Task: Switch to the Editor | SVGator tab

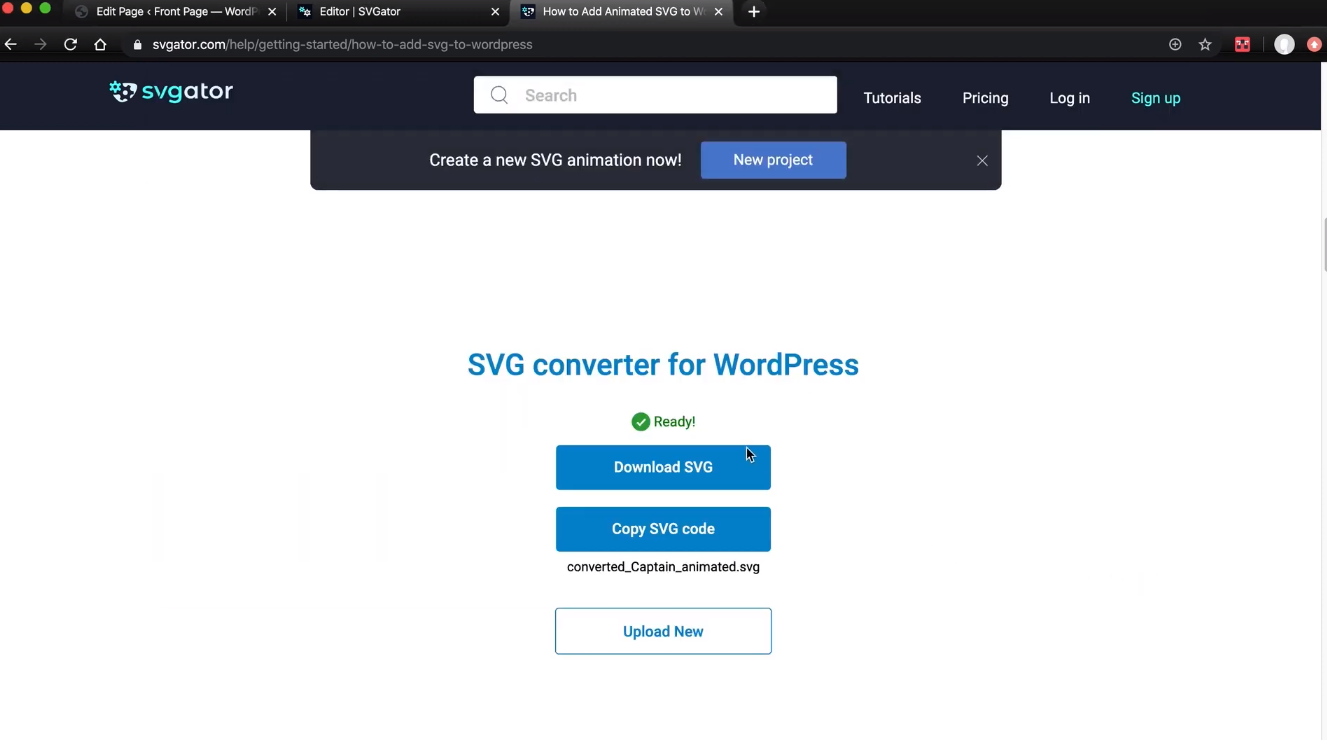Action: (399, 12)
